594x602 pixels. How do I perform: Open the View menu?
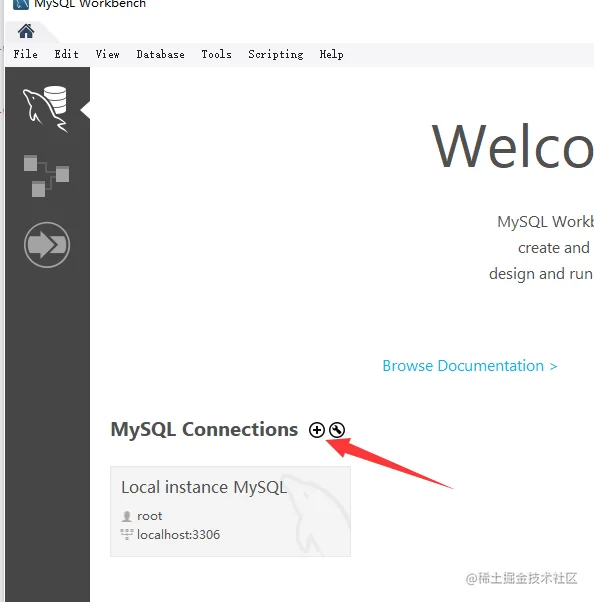[108, 54]
